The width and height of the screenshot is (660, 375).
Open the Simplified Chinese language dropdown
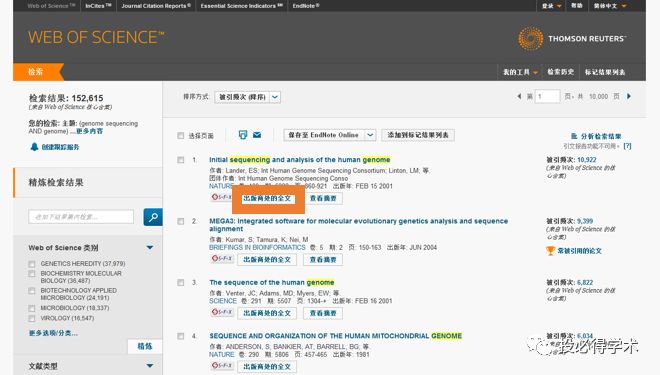coord(610,6)
